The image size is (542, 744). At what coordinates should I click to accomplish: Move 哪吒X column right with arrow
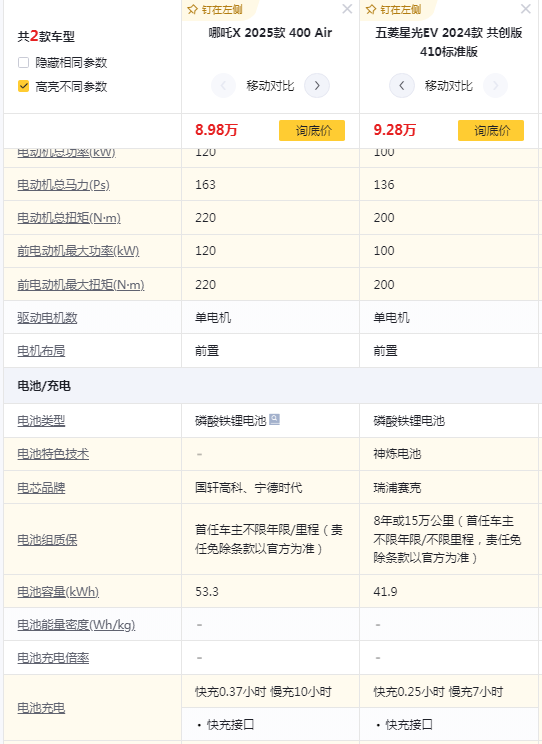coord(317,86)
